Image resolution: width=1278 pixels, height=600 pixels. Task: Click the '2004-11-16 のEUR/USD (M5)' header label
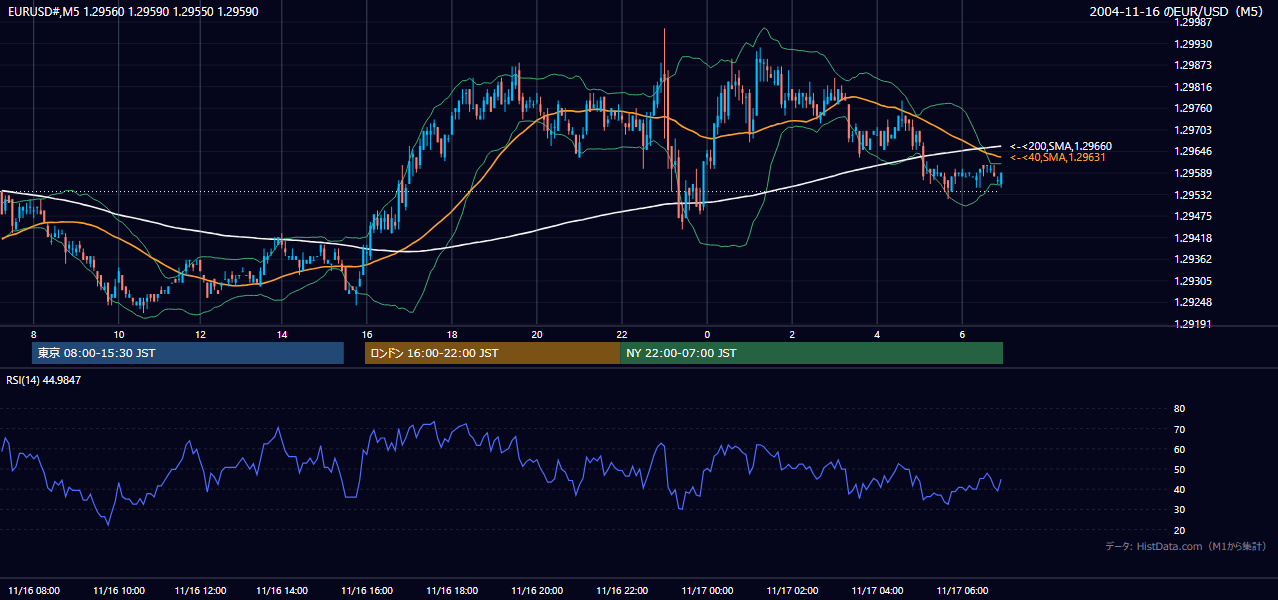click(1178, 11)
